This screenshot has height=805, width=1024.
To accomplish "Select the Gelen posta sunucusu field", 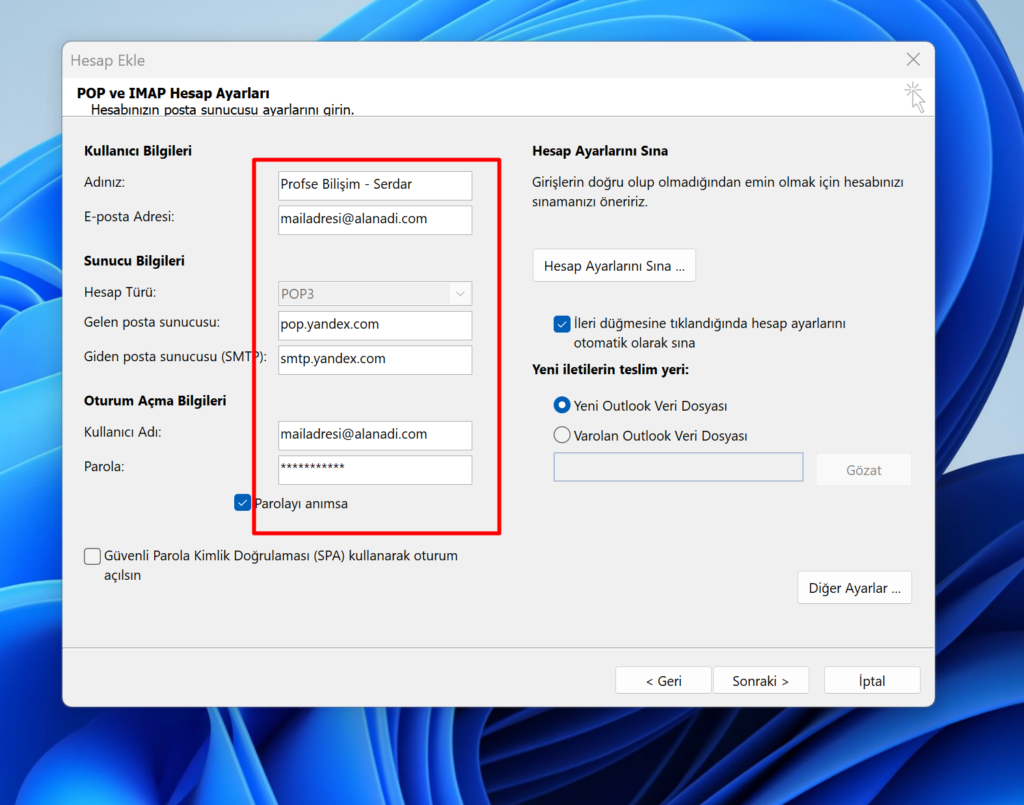I will (375, 325).
